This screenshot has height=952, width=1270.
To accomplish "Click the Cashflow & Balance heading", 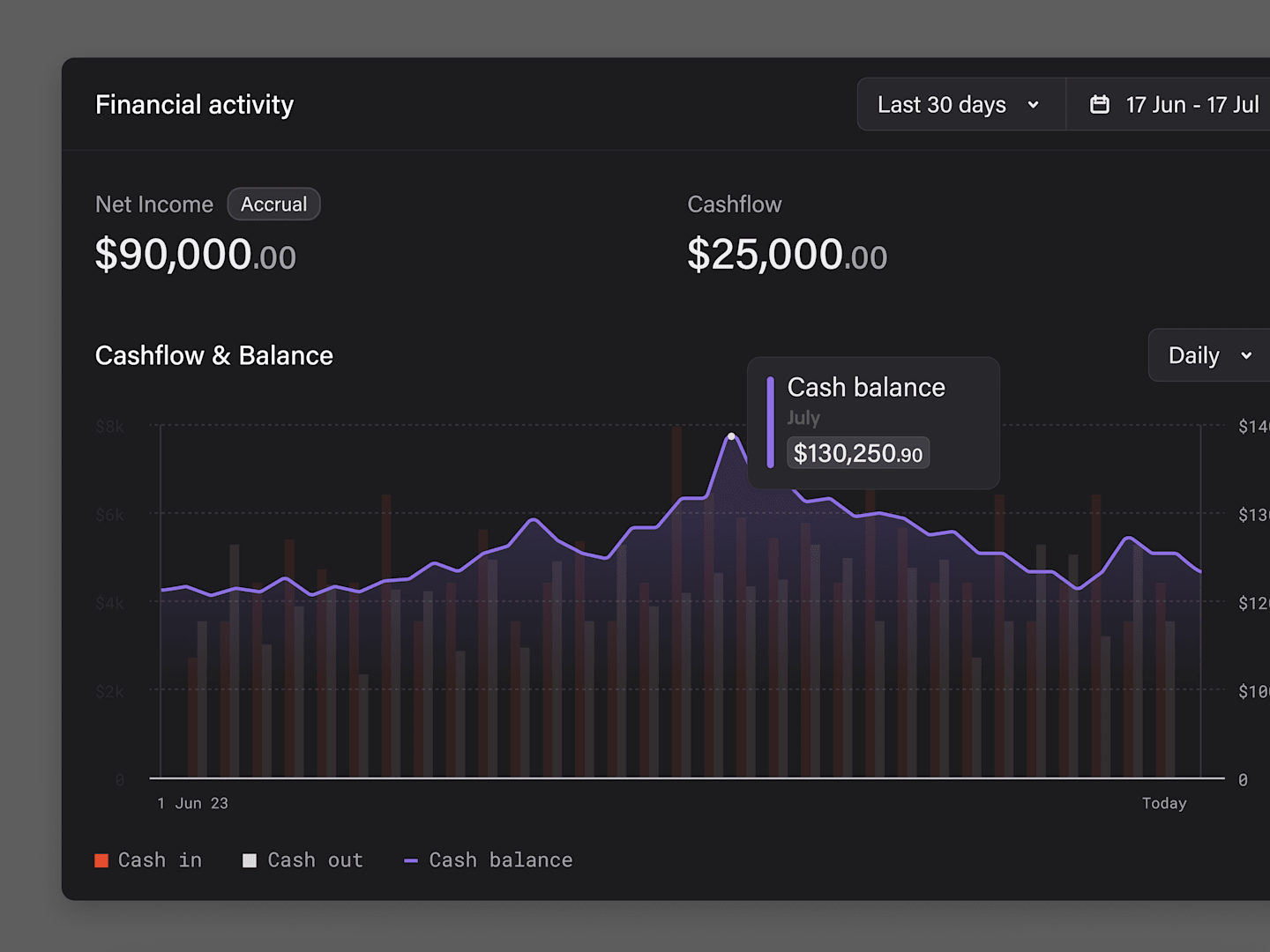I will (213, 355).
